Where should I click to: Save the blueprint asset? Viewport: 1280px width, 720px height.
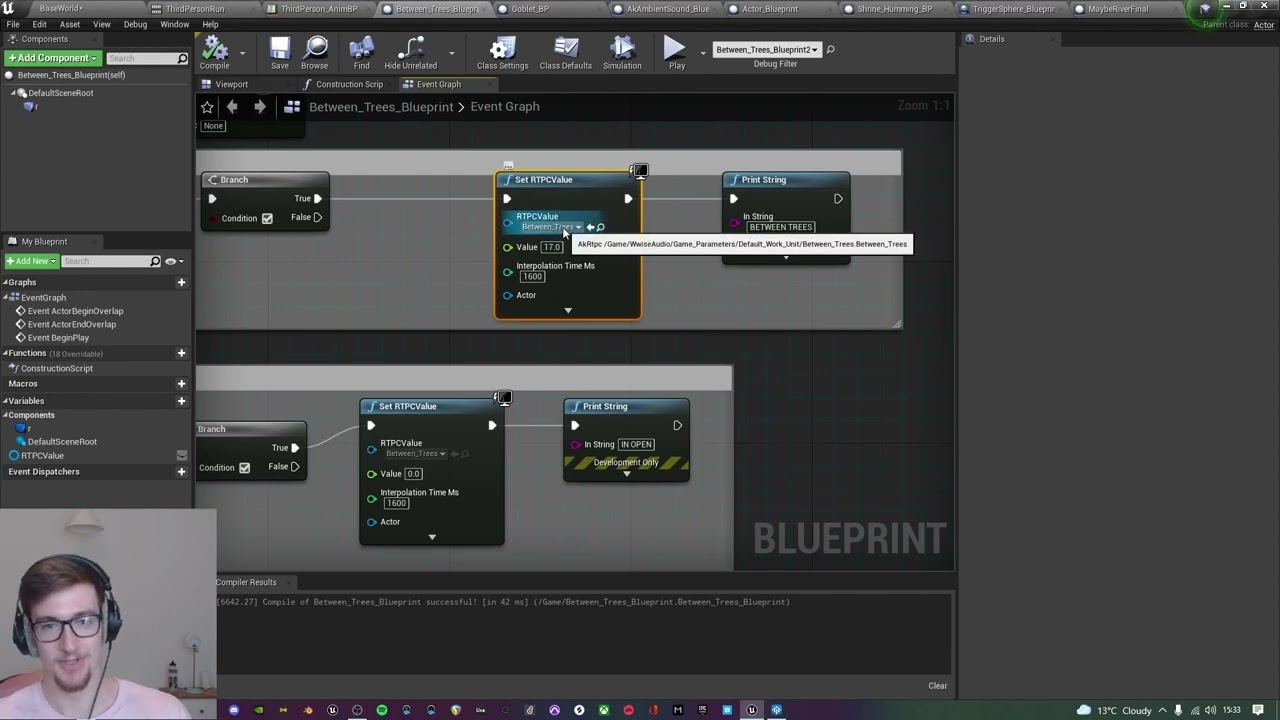280,53
